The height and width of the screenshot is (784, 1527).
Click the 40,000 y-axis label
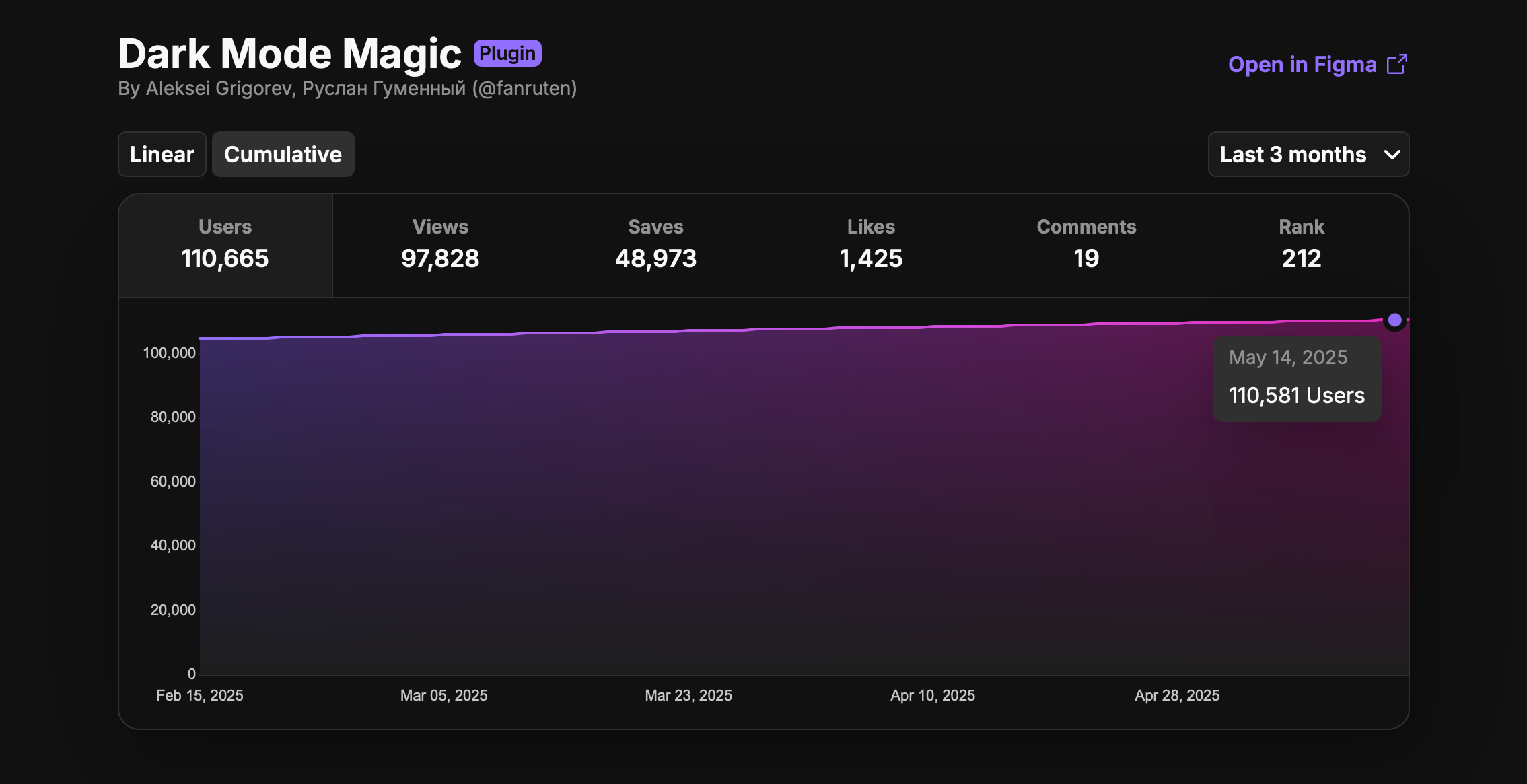(x=173, y=545)
